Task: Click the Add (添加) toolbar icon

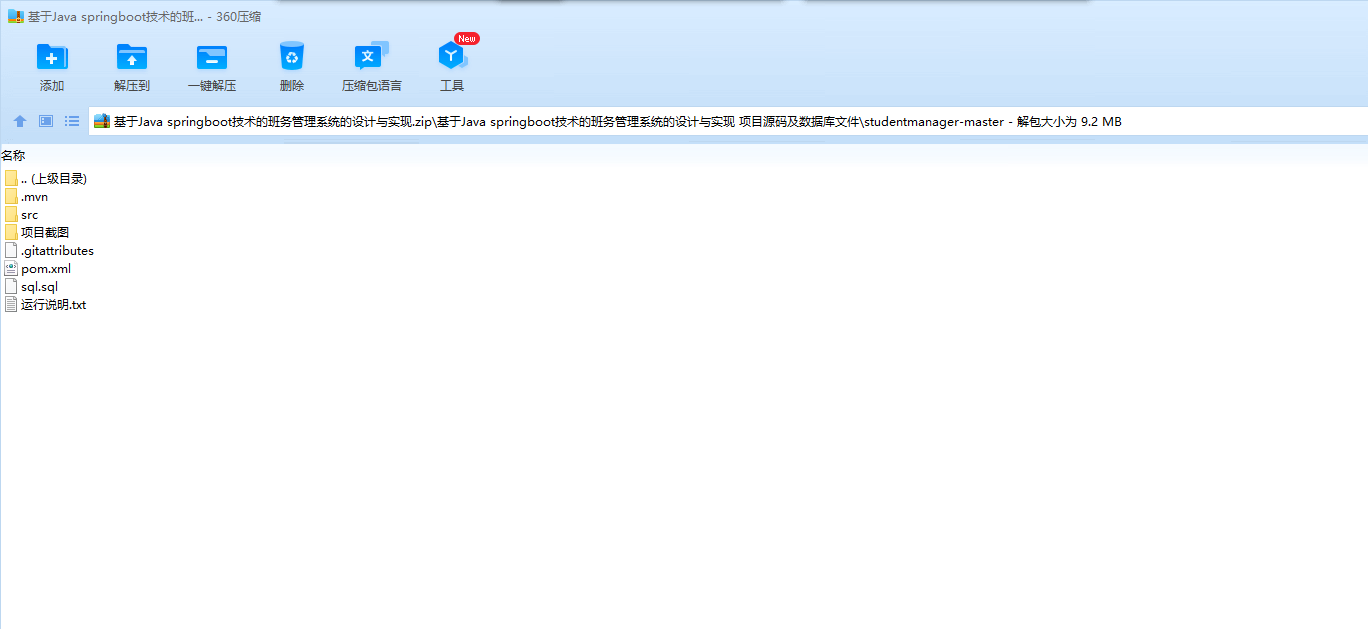Action: coord(52,57)
